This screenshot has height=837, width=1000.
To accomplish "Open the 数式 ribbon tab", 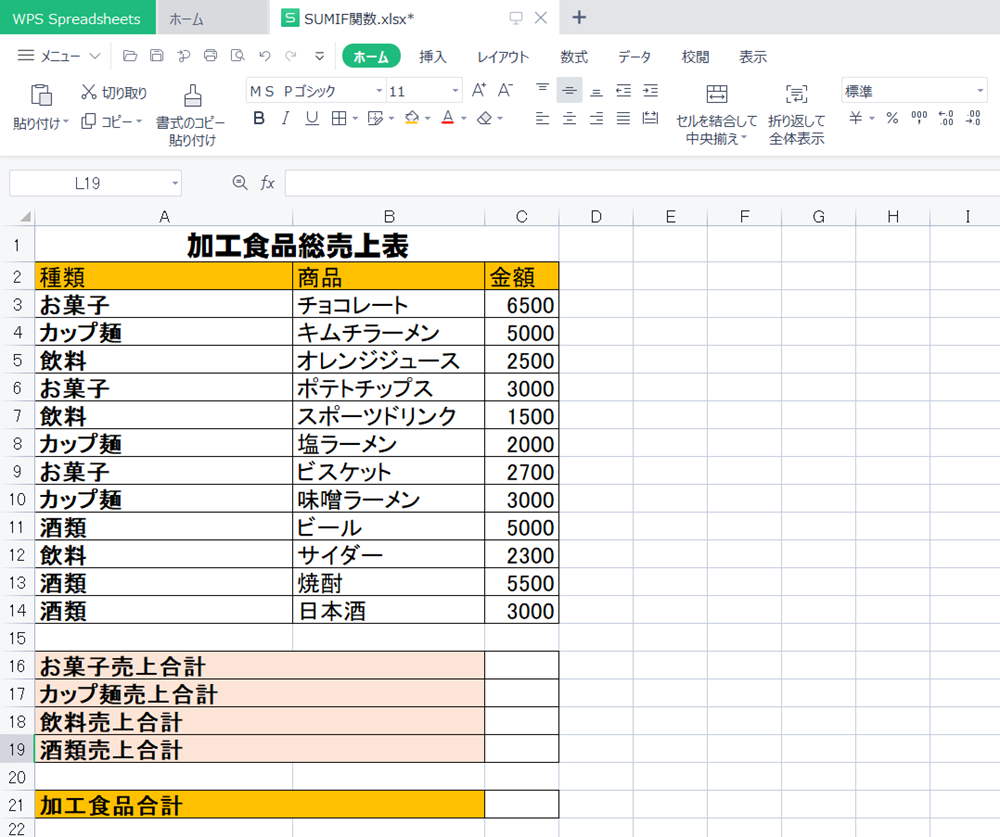I will pos(574,56).
